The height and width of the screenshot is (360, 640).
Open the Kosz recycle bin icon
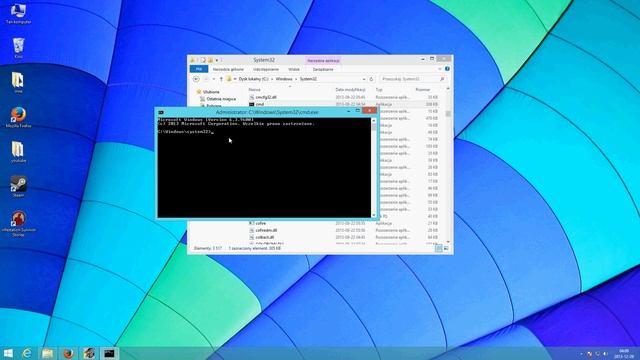point(18,48)
